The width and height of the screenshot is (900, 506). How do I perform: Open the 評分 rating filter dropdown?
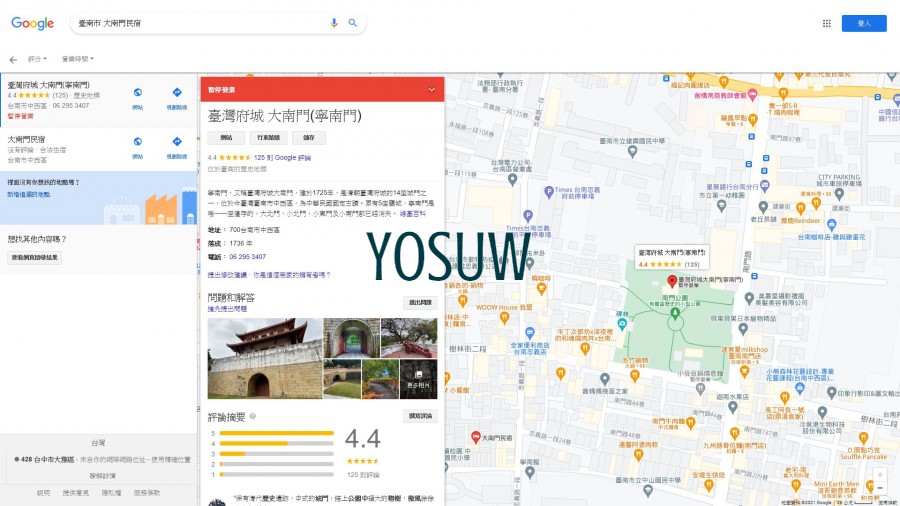pyautogui.click(x=37, y=60)
